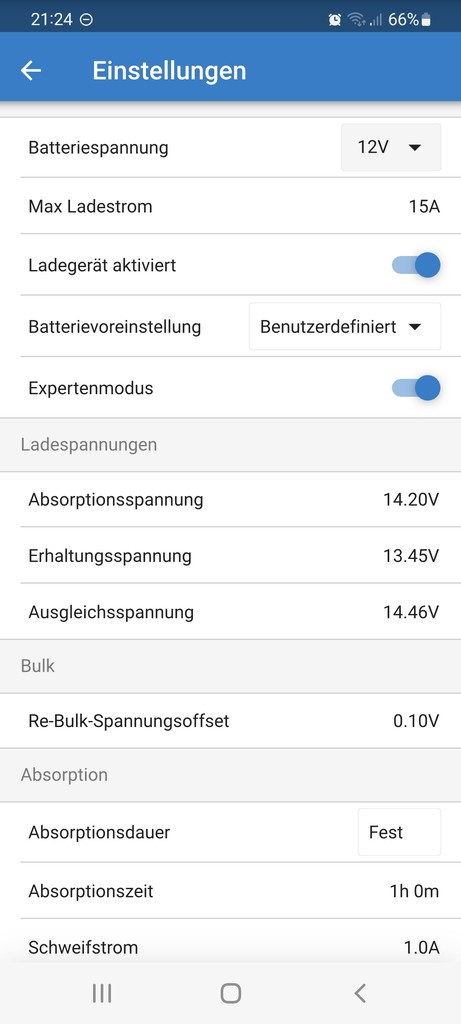The height and width of the screenshot is (1024, 461).
Task: Open the Batteriespannung 12V dropdown
Action: [x=391, y=148]
